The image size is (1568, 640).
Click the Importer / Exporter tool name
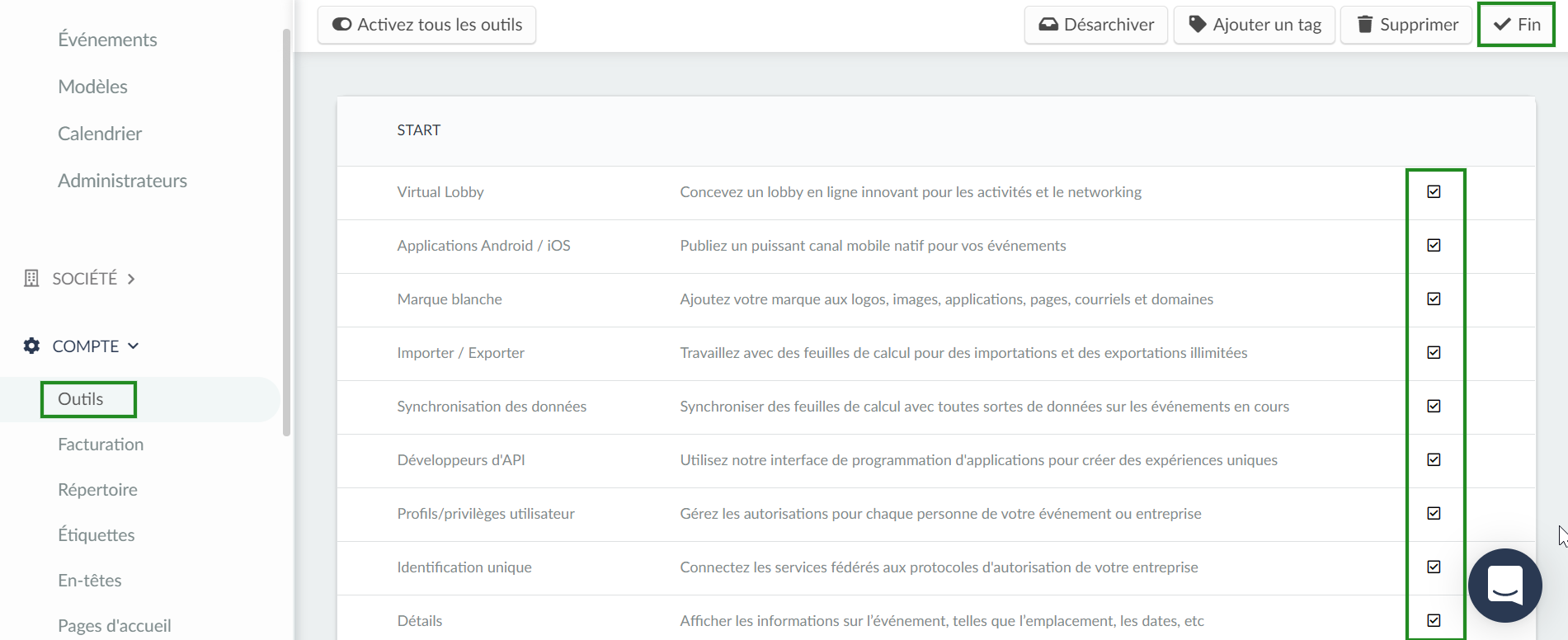pyautogui.click(x=460, y=353)
